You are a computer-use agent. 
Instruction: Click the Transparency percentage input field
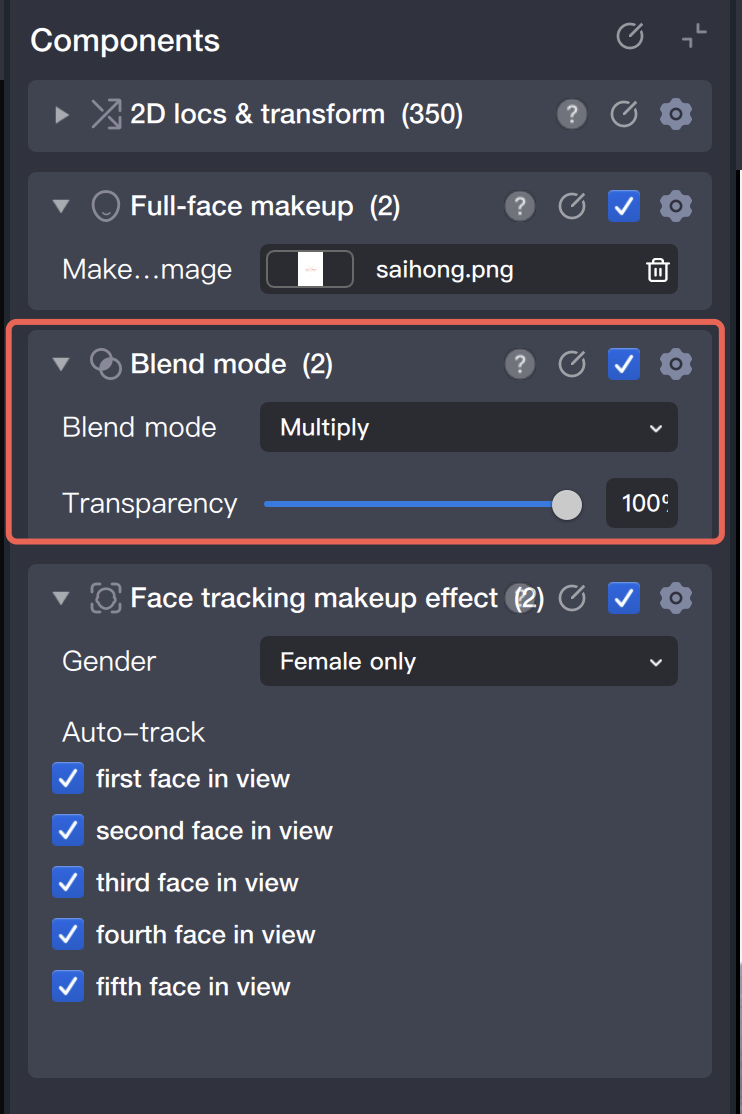tap(641, 503)
